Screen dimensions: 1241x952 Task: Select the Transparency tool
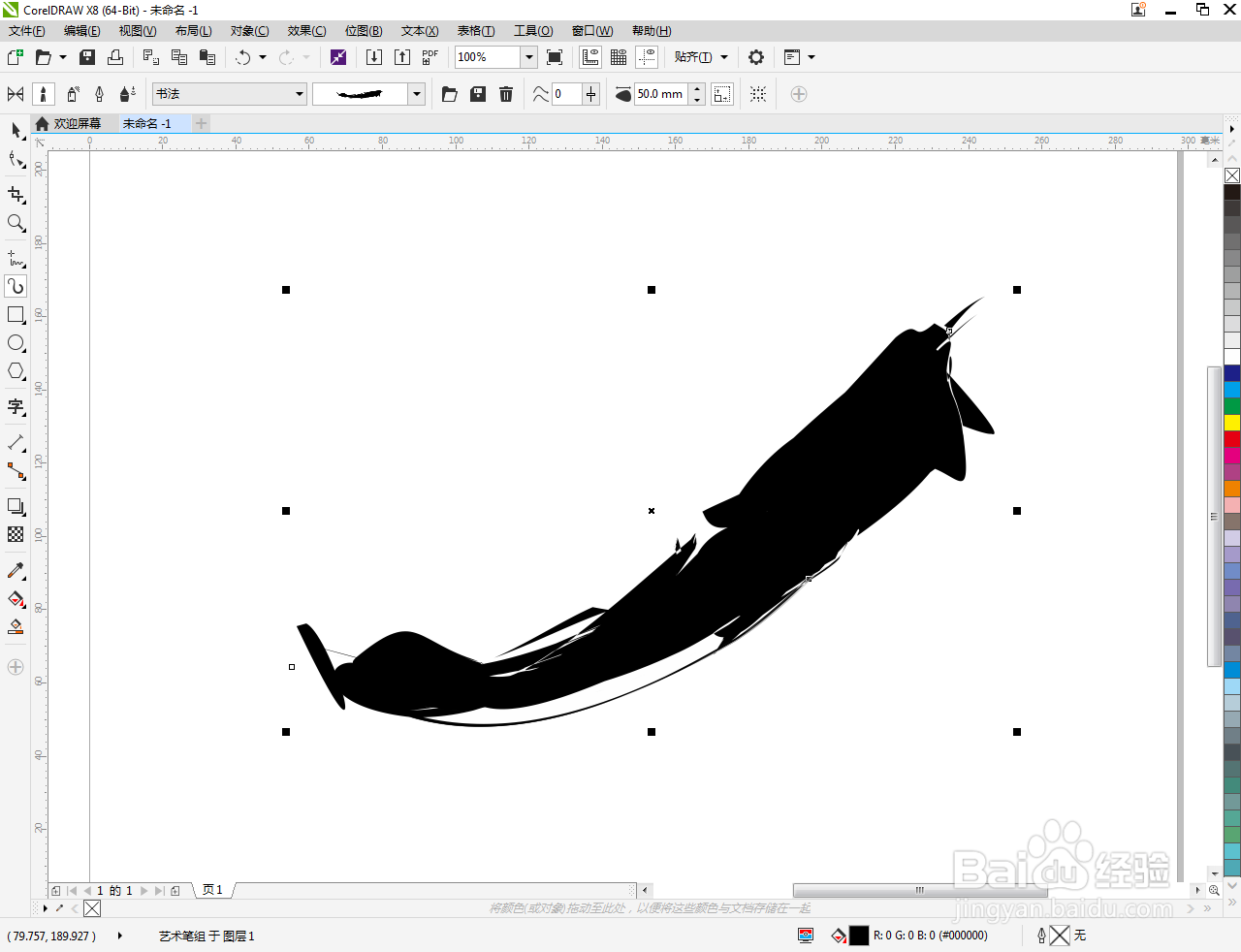(x=16, y=534)
